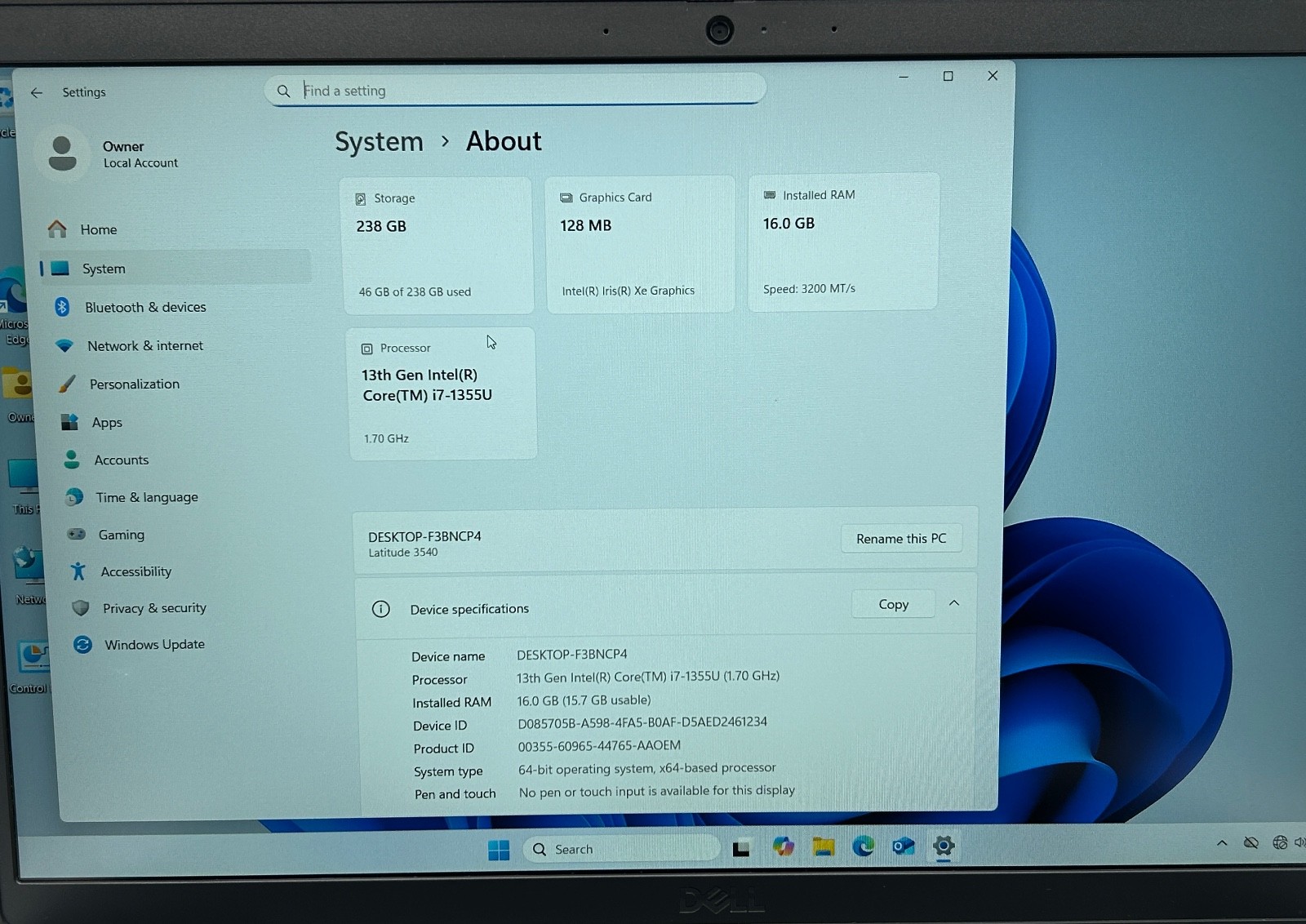Click the taskbar Search box
The width and height of the screenshot is (1306, 924).
tap(621, 849)
